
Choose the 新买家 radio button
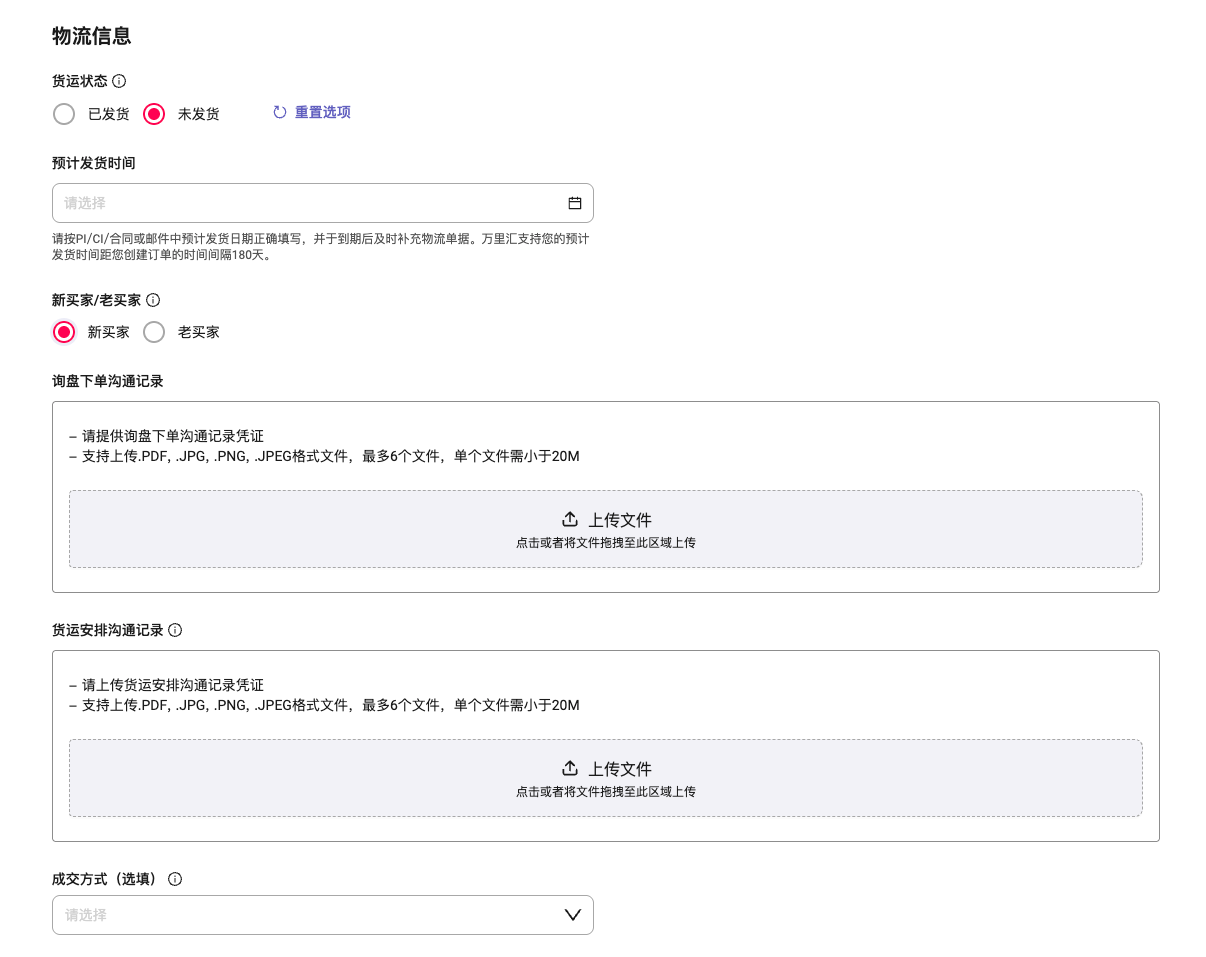tap(64, 332)
